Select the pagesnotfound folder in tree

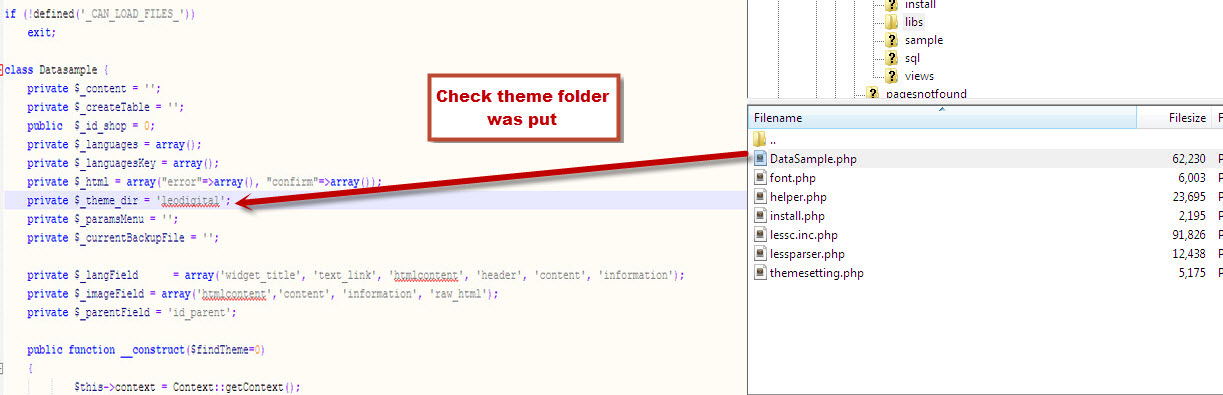[926, 94]
